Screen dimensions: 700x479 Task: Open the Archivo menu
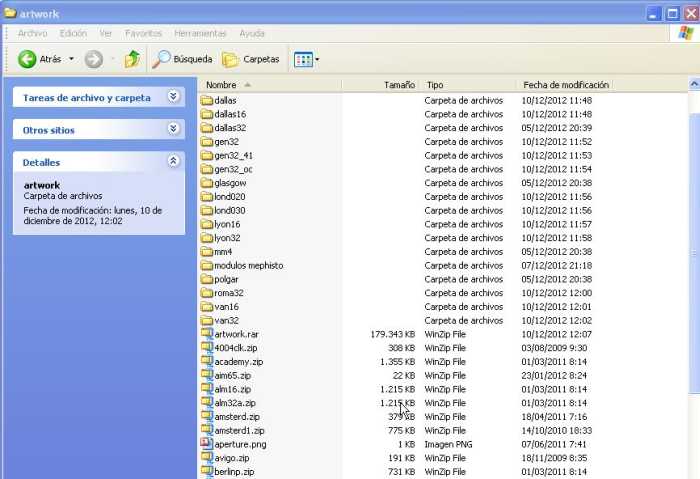[33, 33]
